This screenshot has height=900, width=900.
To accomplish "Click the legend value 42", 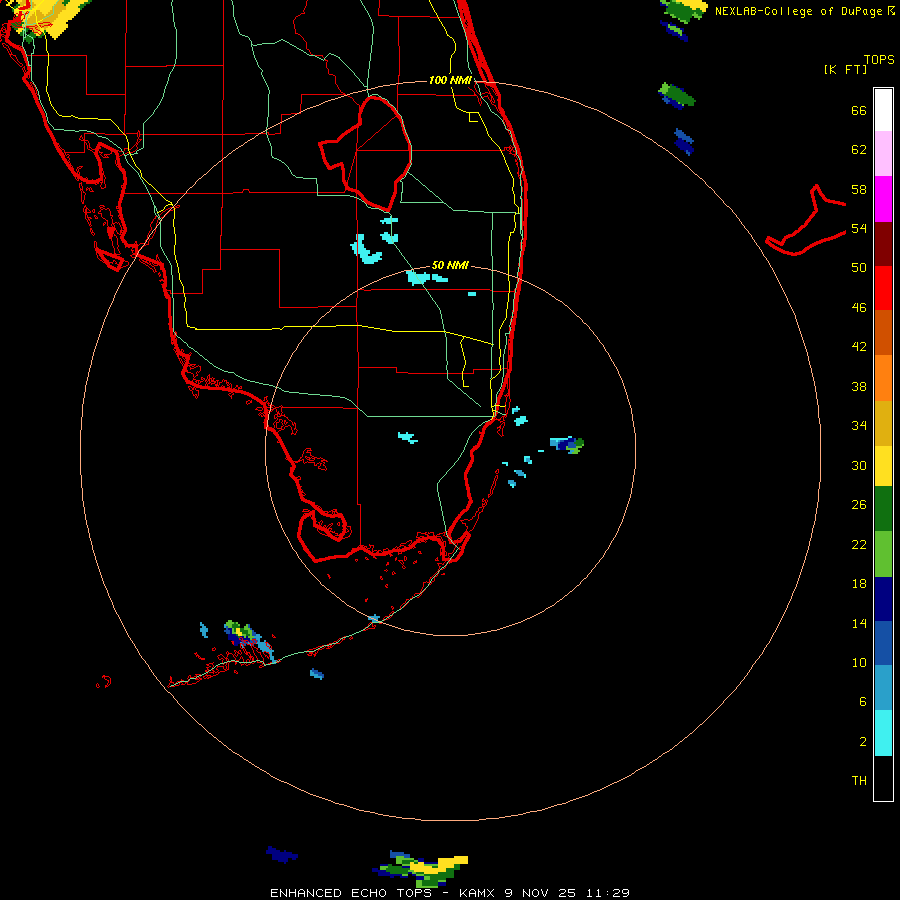I will click(x=859, y=347).
